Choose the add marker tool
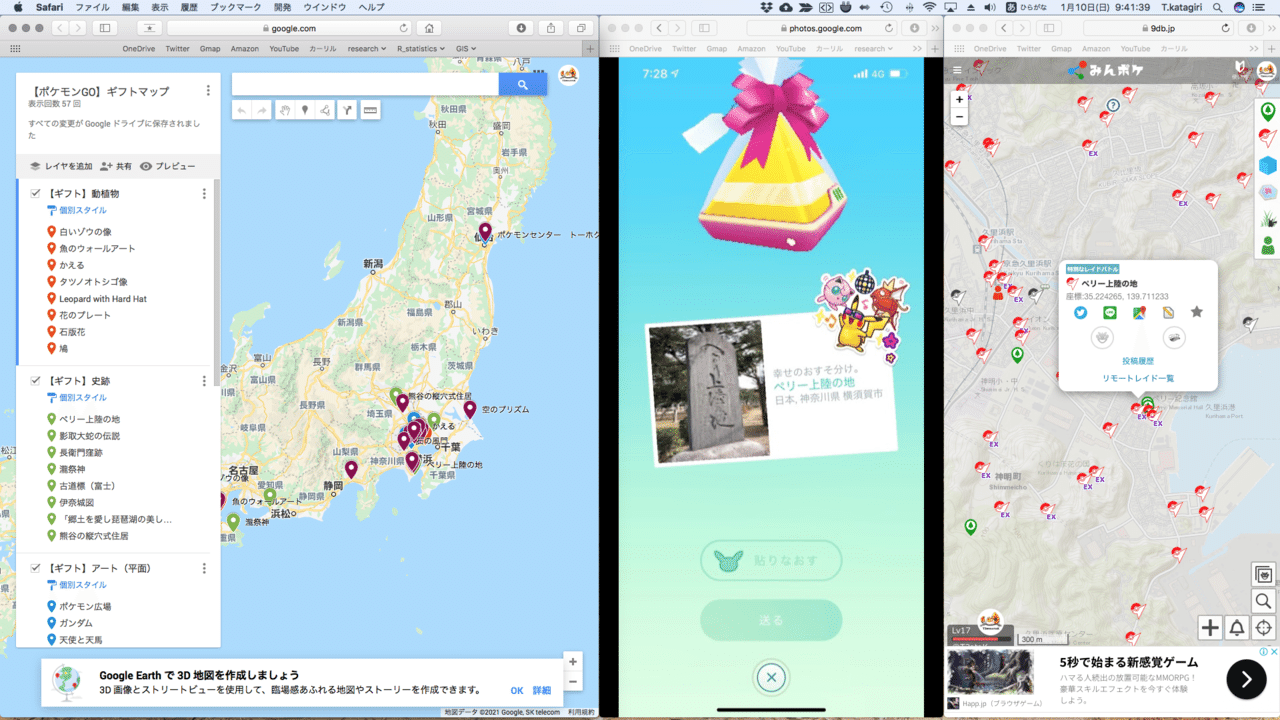This screenshot has width=1280, height=720. click(x=305, y=111)
